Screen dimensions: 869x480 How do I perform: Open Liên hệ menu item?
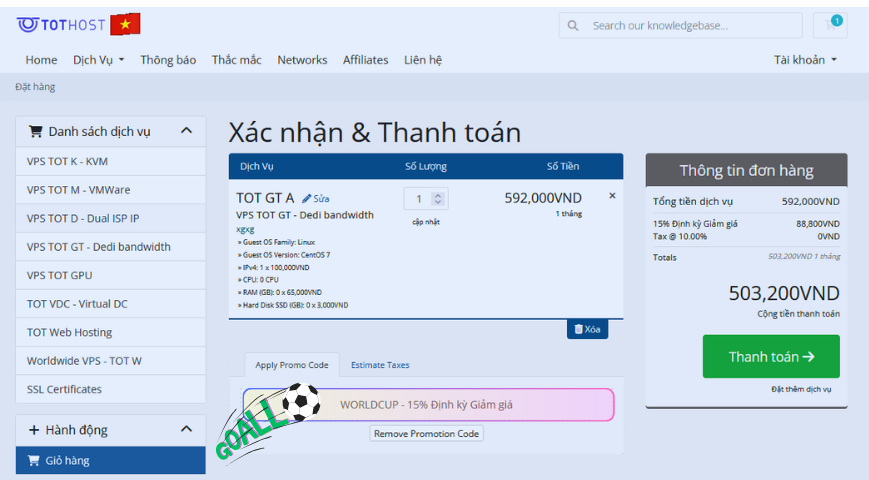coord(423,60)
